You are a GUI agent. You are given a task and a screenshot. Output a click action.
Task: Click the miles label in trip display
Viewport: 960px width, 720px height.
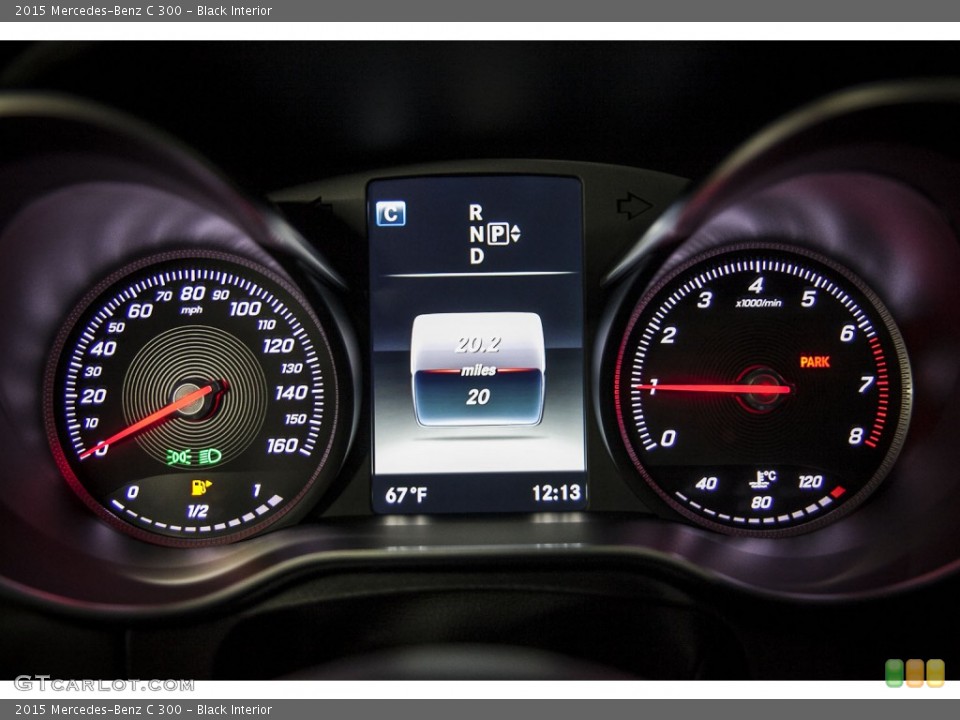click(478, 370)
